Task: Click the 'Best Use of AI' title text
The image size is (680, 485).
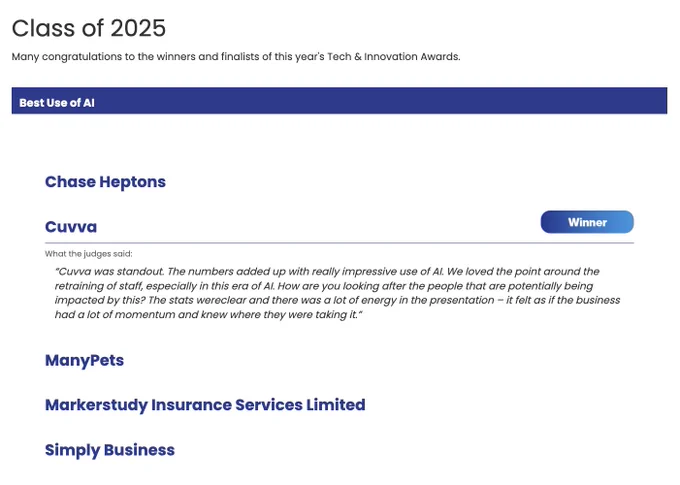Action: [x=57, y=103]
